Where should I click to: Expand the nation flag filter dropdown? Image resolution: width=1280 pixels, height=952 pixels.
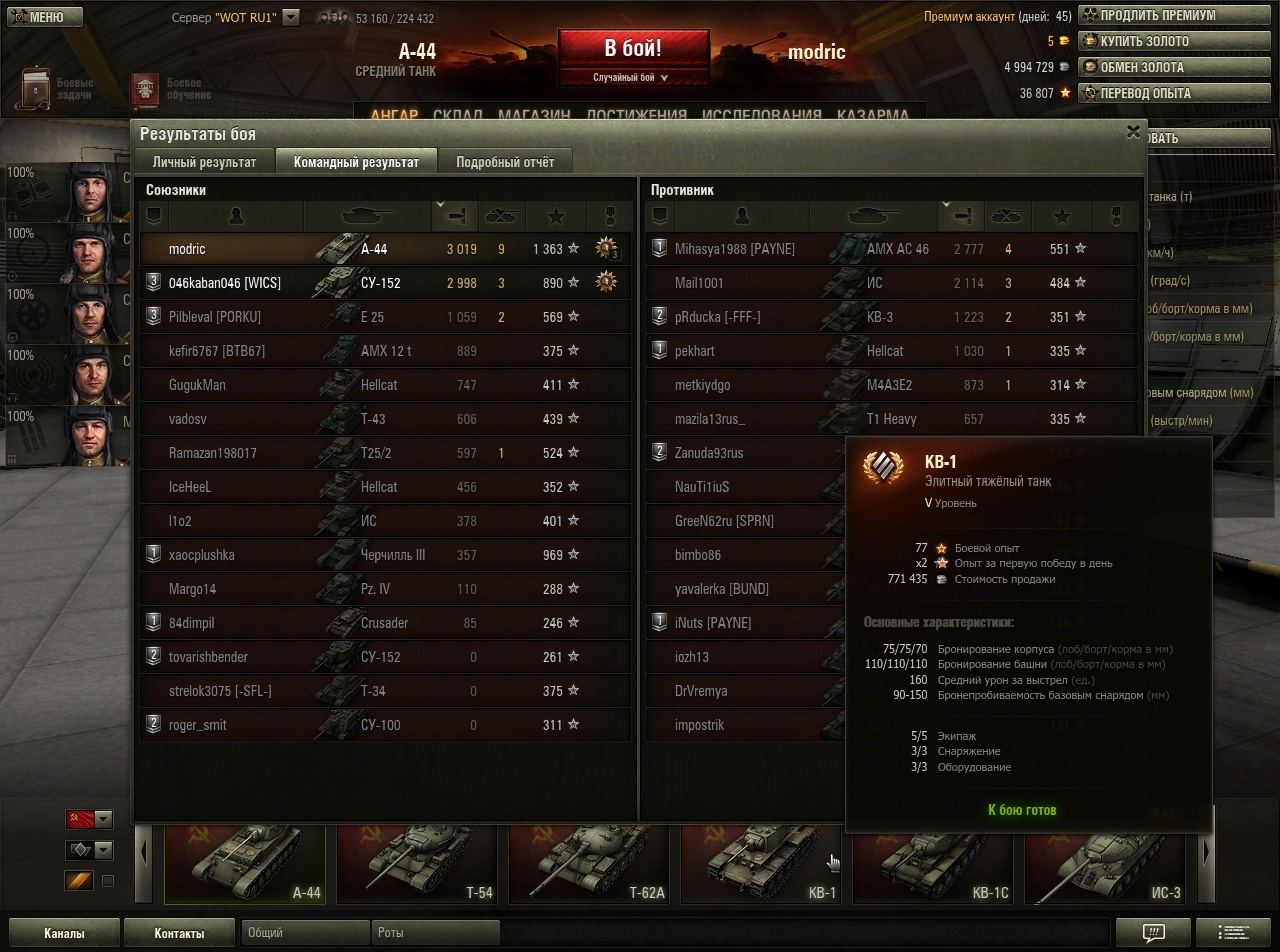[x=89, y=819]
